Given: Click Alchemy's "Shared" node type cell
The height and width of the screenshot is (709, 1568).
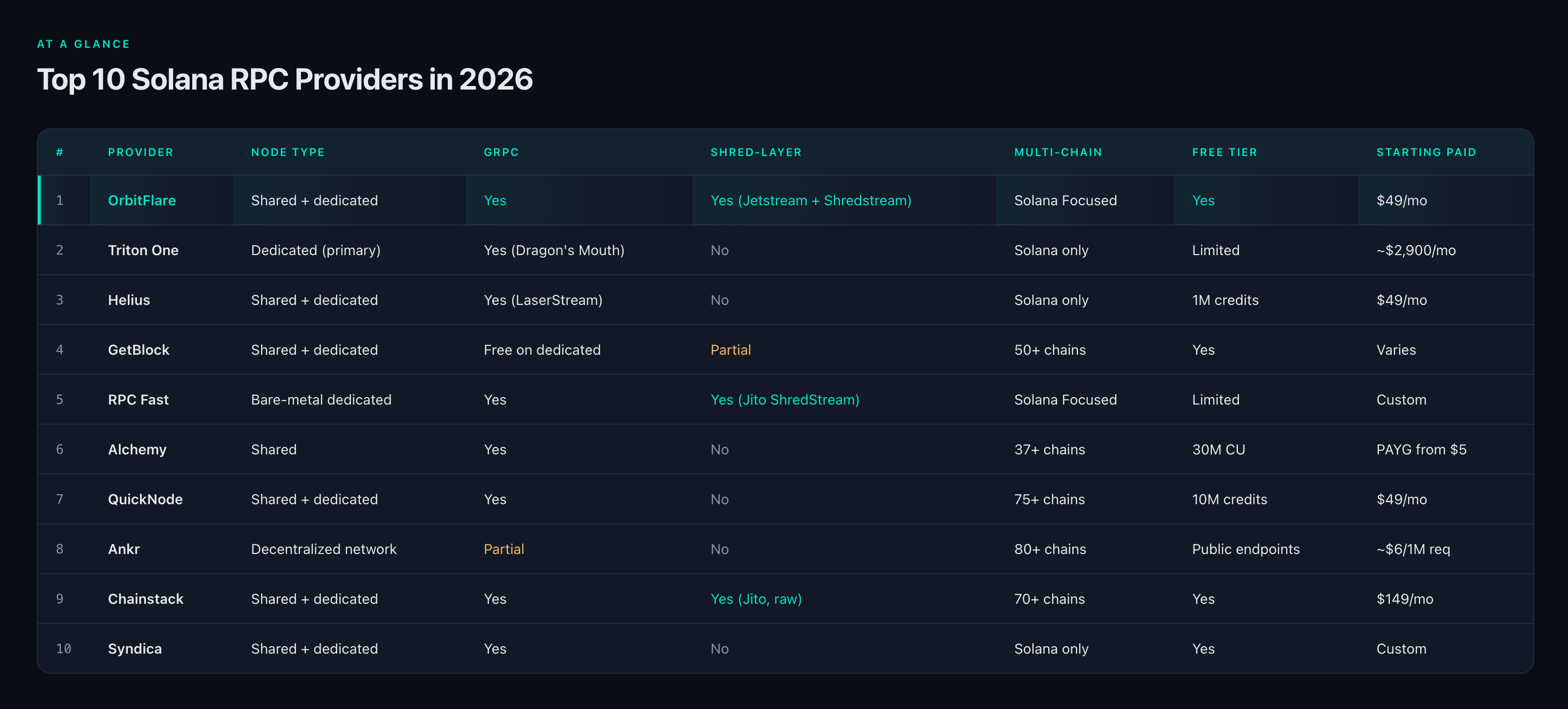Looking at the screenshot, I should (273, 450).
